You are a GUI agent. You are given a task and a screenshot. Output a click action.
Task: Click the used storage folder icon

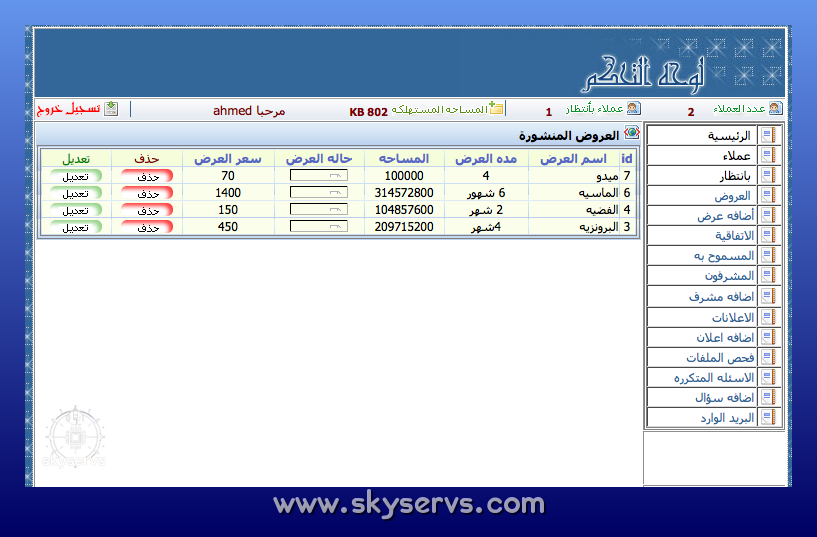(497, 109)
